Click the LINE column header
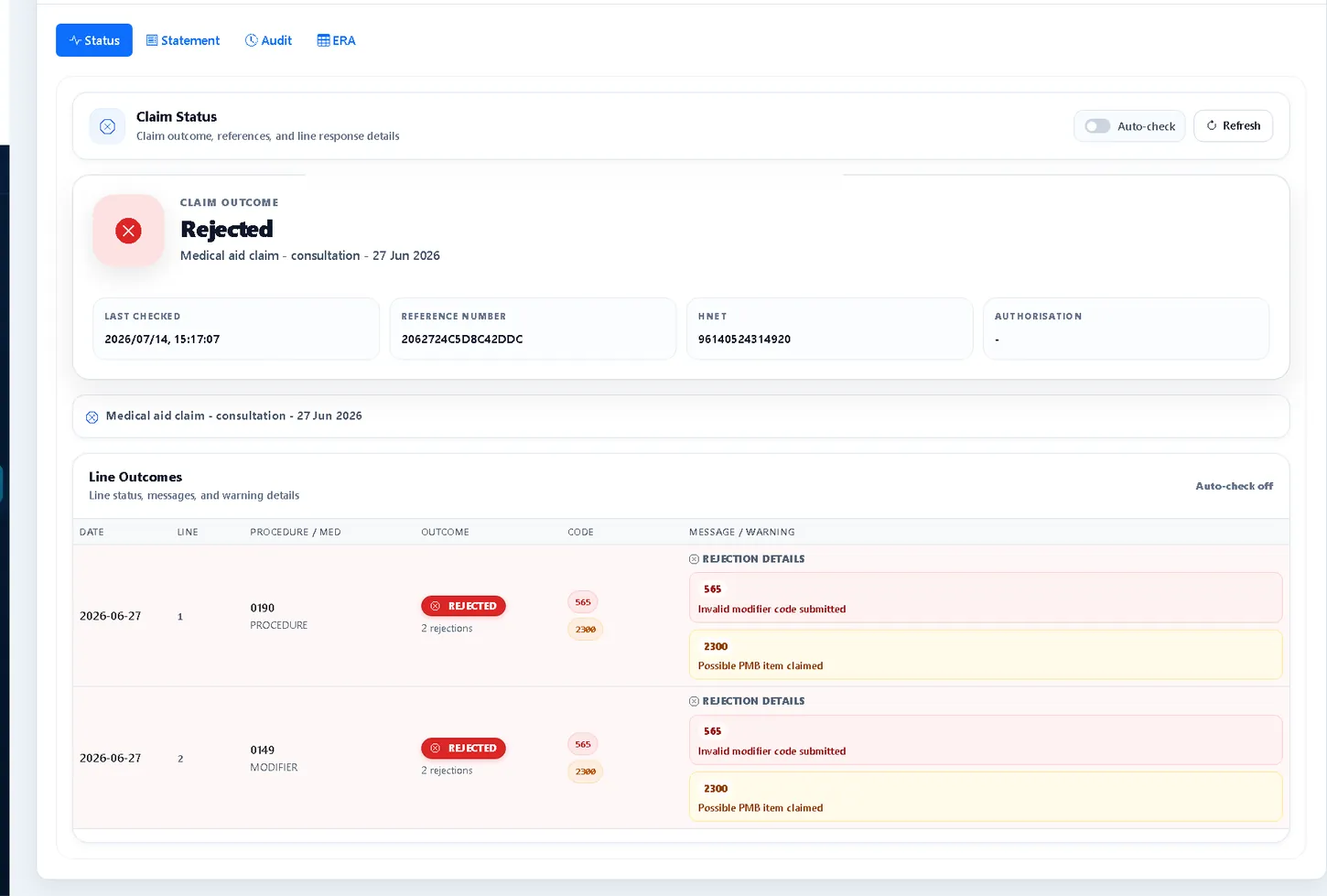 pyautogui.click(x=188, y=532)
